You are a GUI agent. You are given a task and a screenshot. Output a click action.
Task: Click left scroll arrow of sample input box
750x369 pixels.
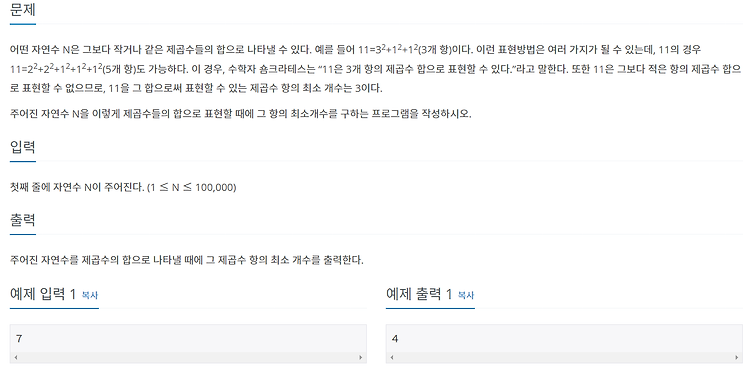point(16,358)
